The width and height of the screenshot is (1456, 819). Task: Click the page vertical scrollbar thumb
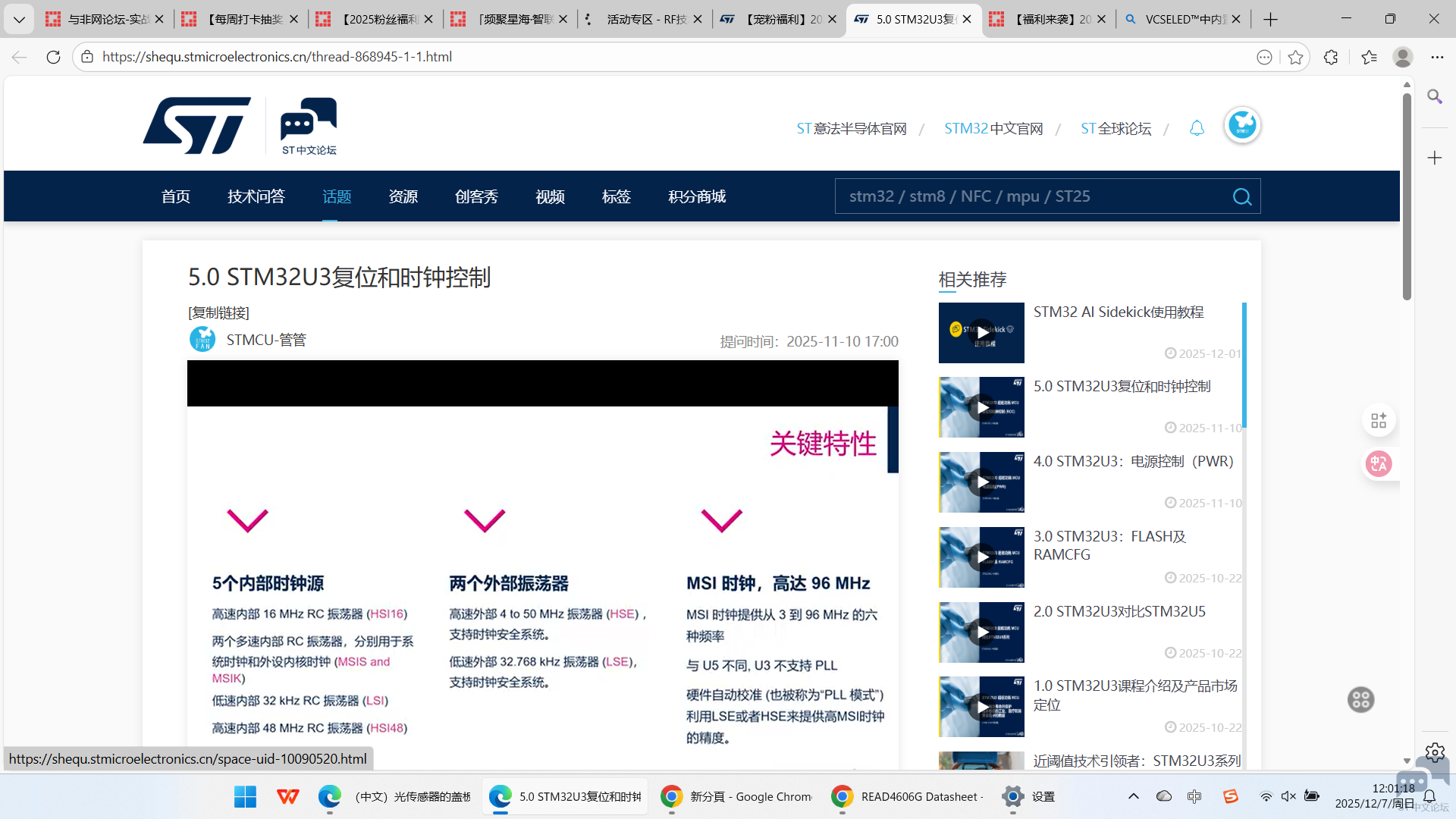click(x=1407, y=196)
